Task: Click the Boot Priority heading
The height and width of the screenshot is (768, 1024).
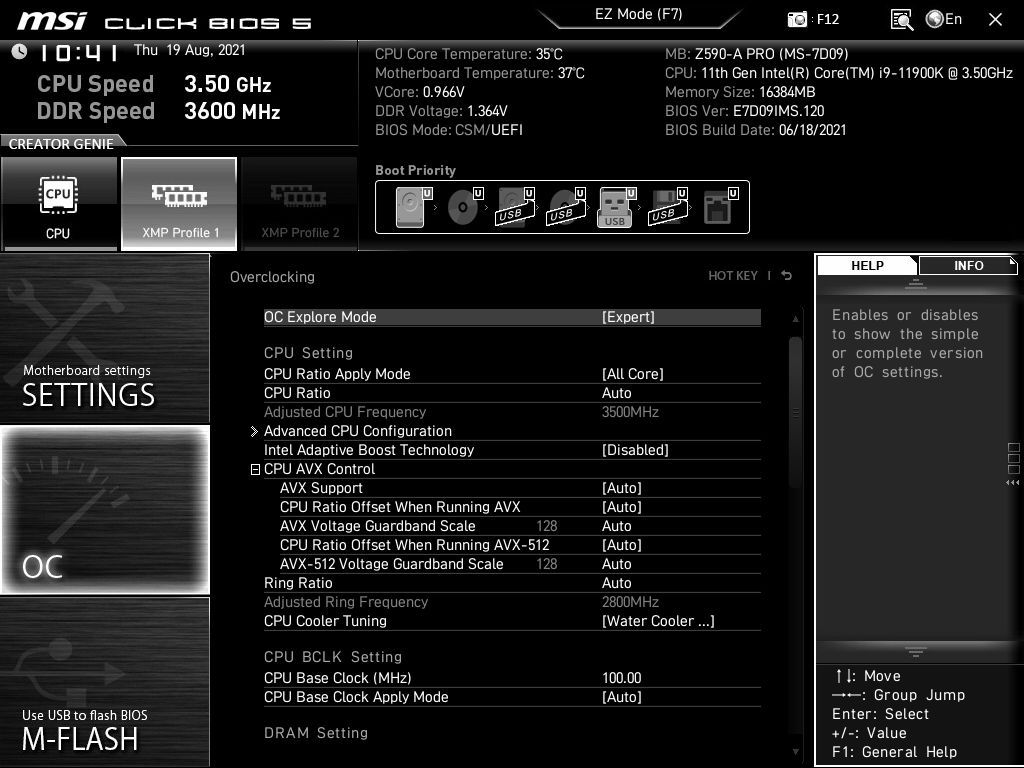Action: coord(415,170)
